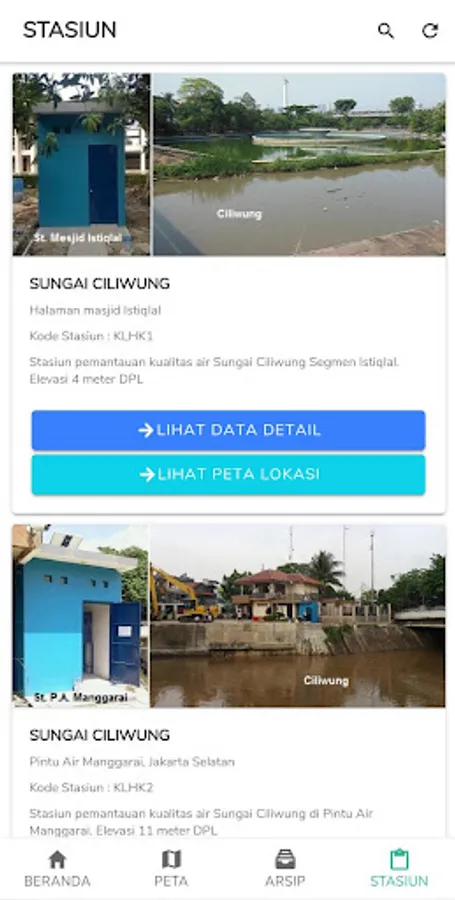455x900 pixels.
Task: Switch to the ARSIP tab label
Action: click(285, 881)
